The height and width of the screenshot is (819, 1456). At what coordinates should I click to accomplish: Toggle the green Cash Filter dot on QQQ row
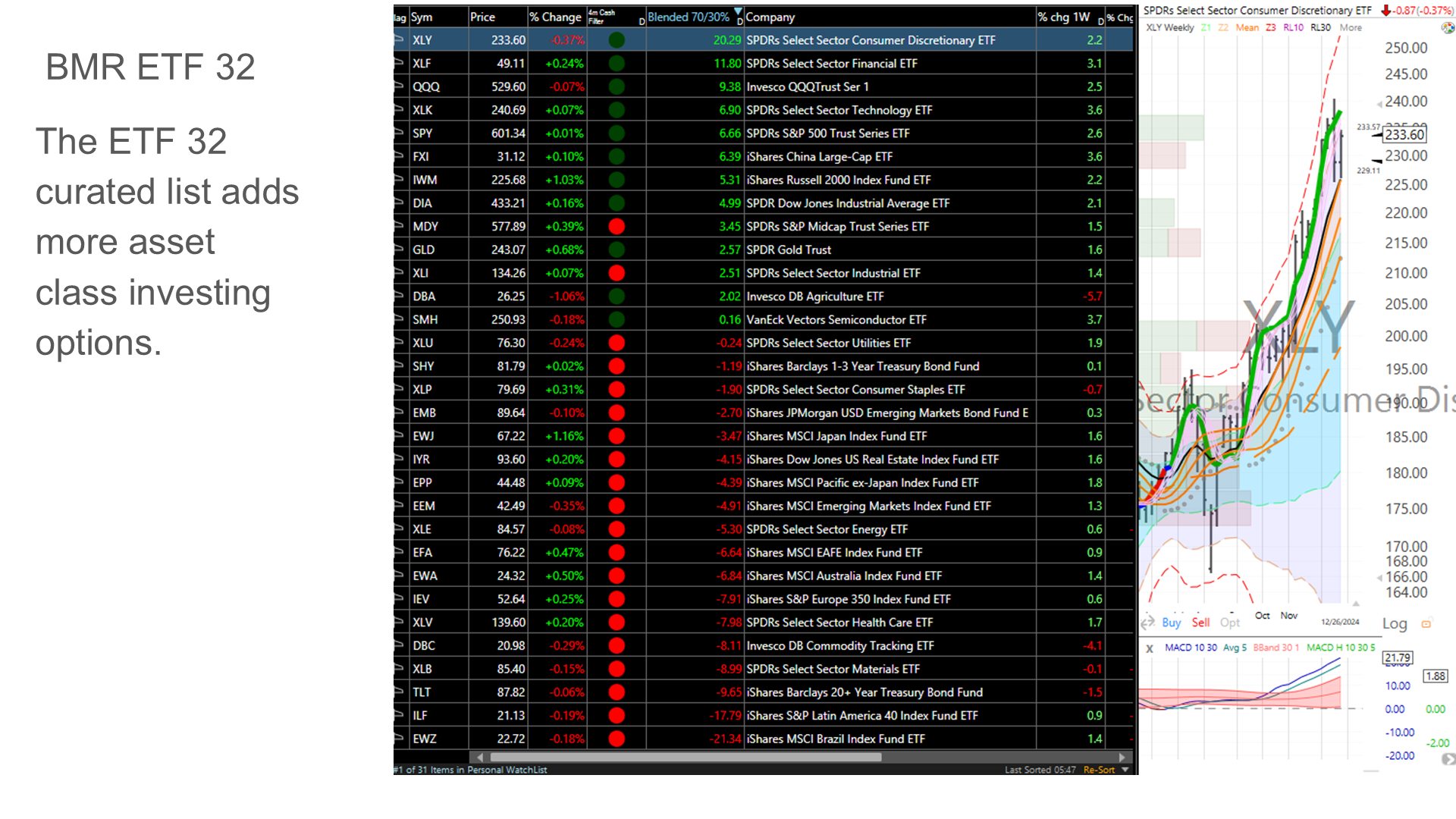point(616,86)
